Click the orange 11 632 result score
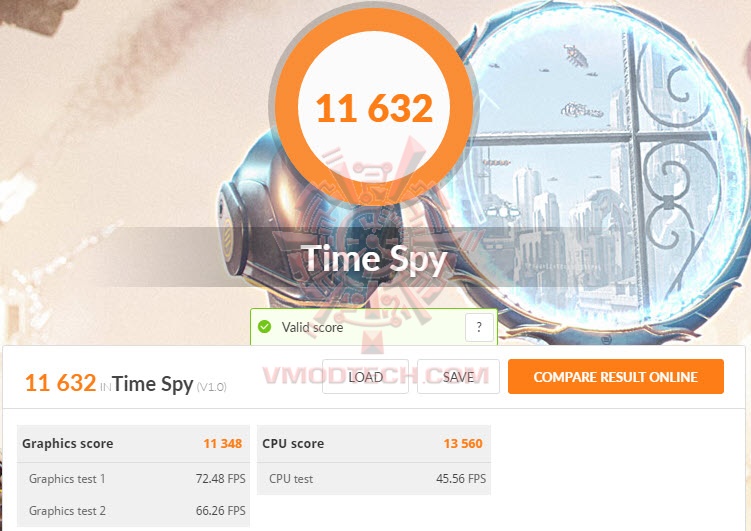Screen dimensions: 751x531 coord(60,382)
